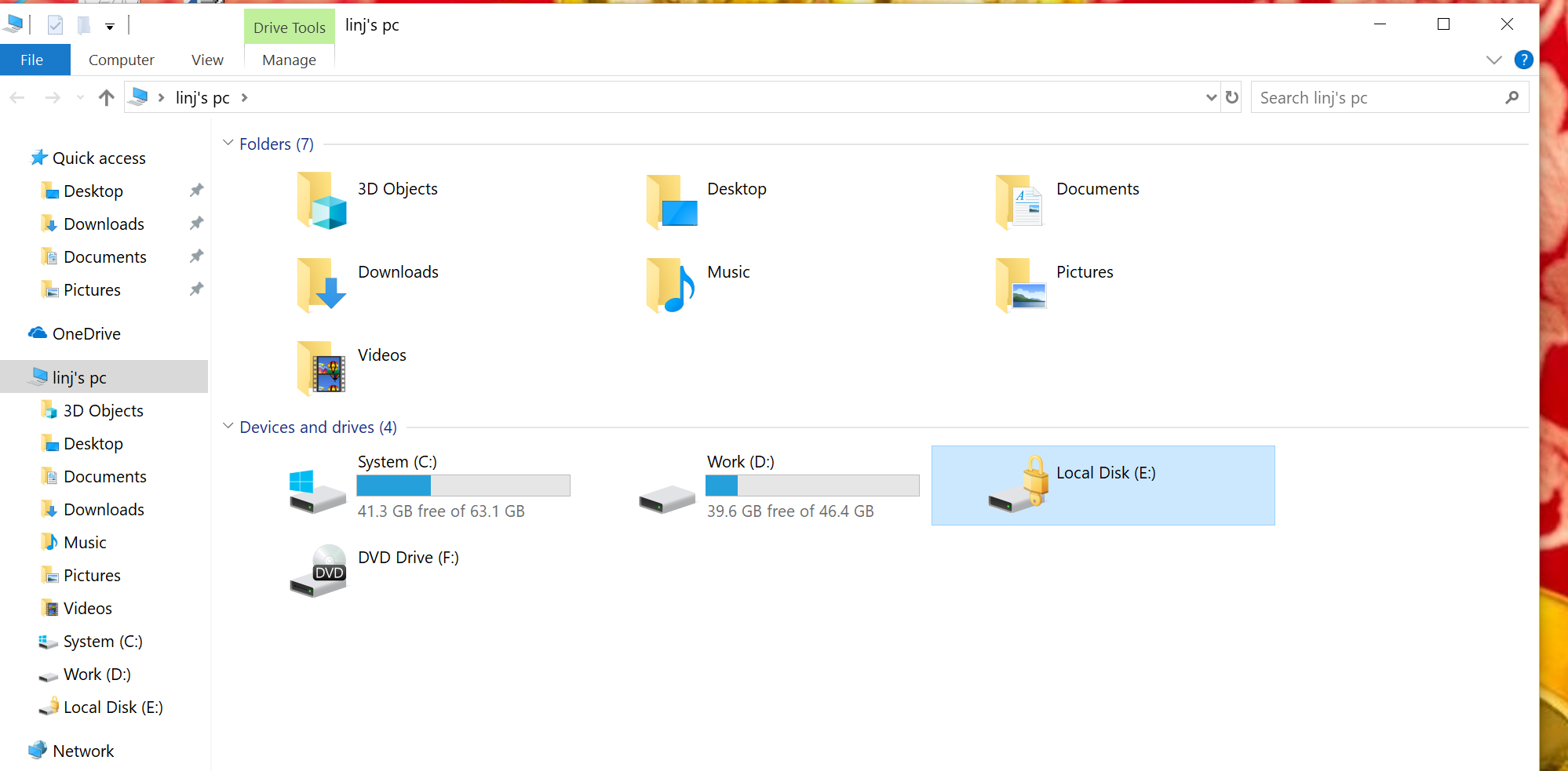Screen dimensions: 1568x771
Task: Open Downloads under Quick access
Action: 104,224
